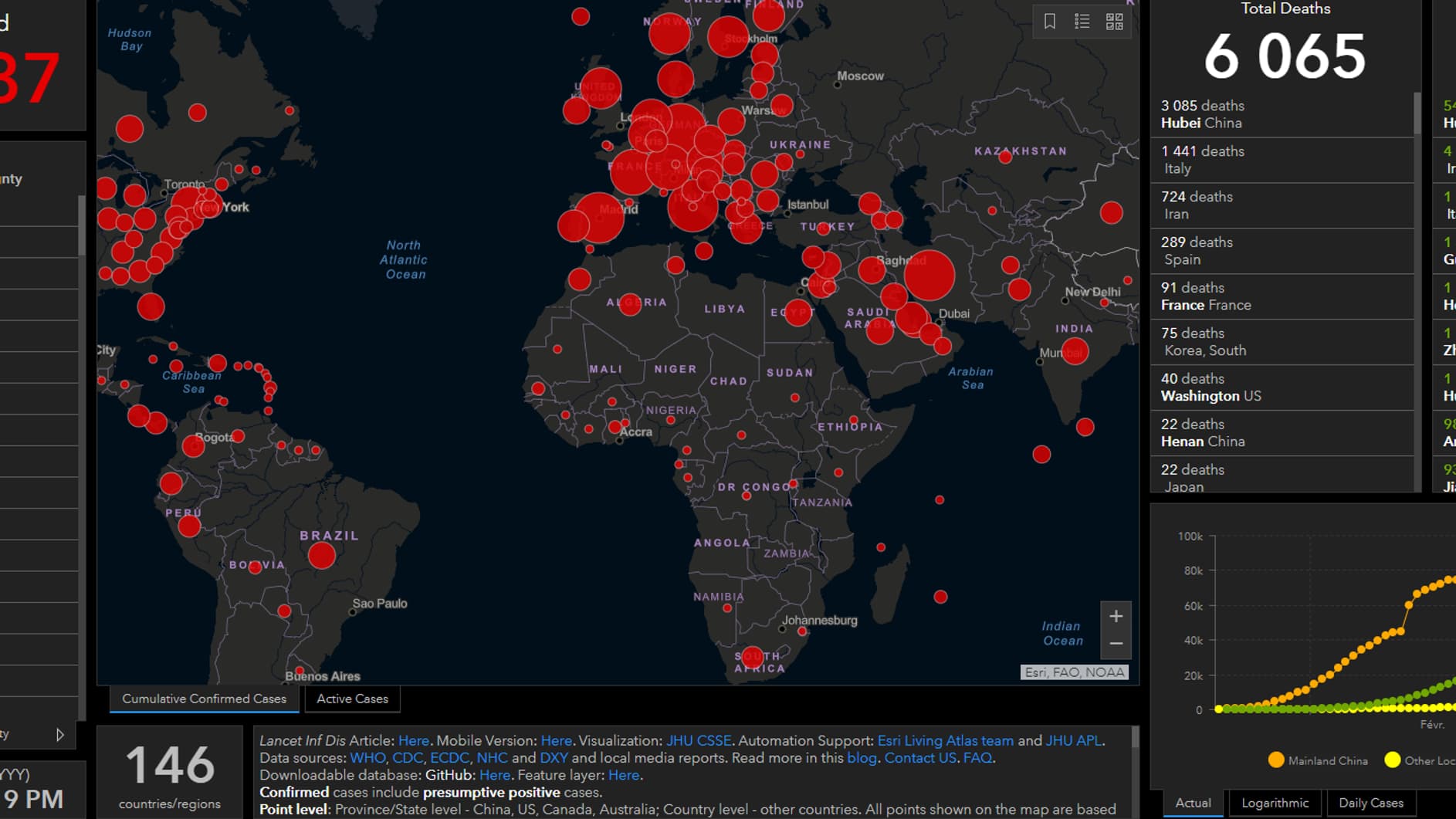Image resolution: width=1456 pixels, height=819 pixels.
Task: Expand the left panel arrow
Action: point(59,734)
